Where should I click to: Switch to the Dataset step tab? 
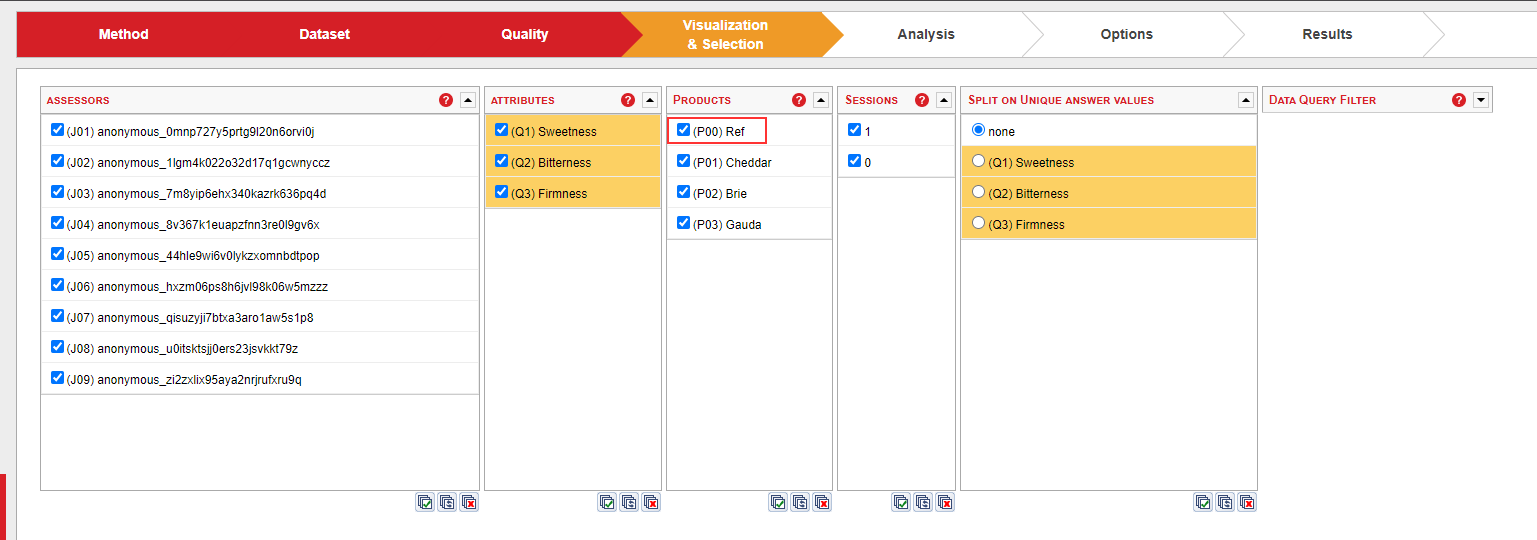324,34
